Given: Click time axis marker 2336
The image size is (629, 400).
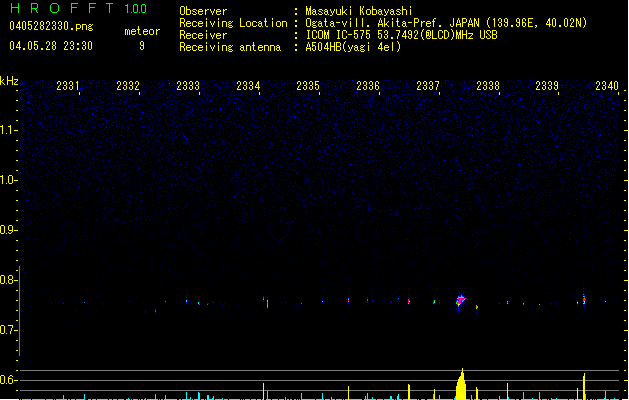Looking at the screenshot, I should [368, 85].
